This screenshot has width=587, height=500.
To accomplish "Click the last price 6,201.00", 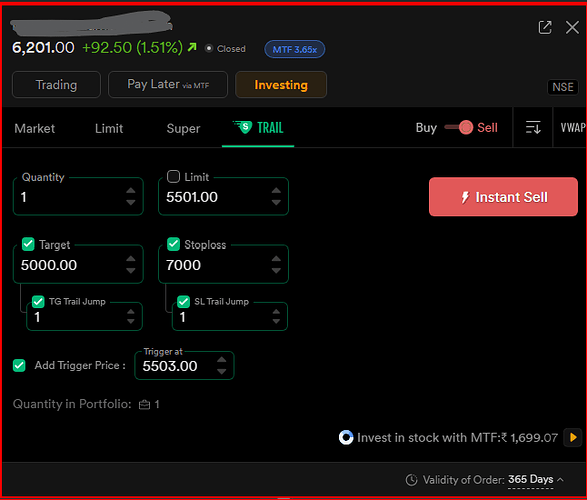I will tap(43, 48).
